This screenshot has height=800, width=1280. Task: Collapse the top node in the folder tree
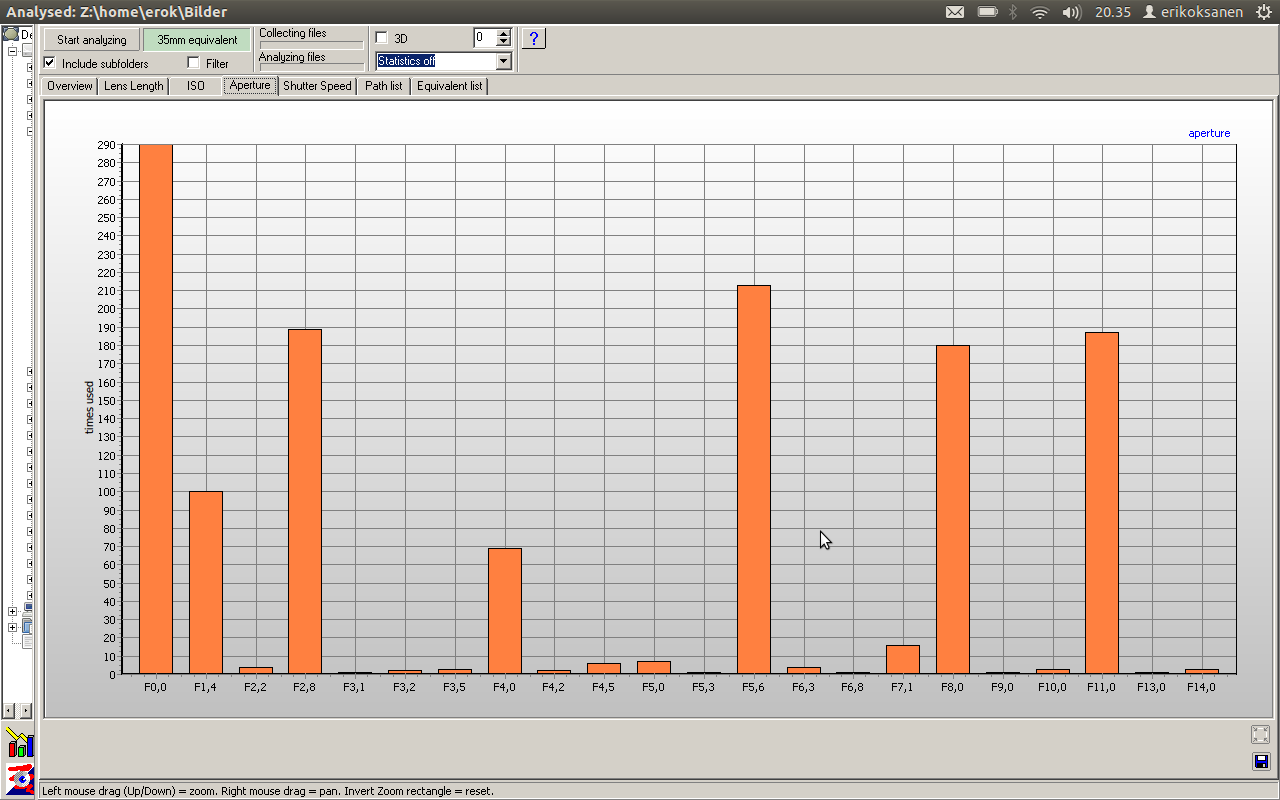point(12,51)
